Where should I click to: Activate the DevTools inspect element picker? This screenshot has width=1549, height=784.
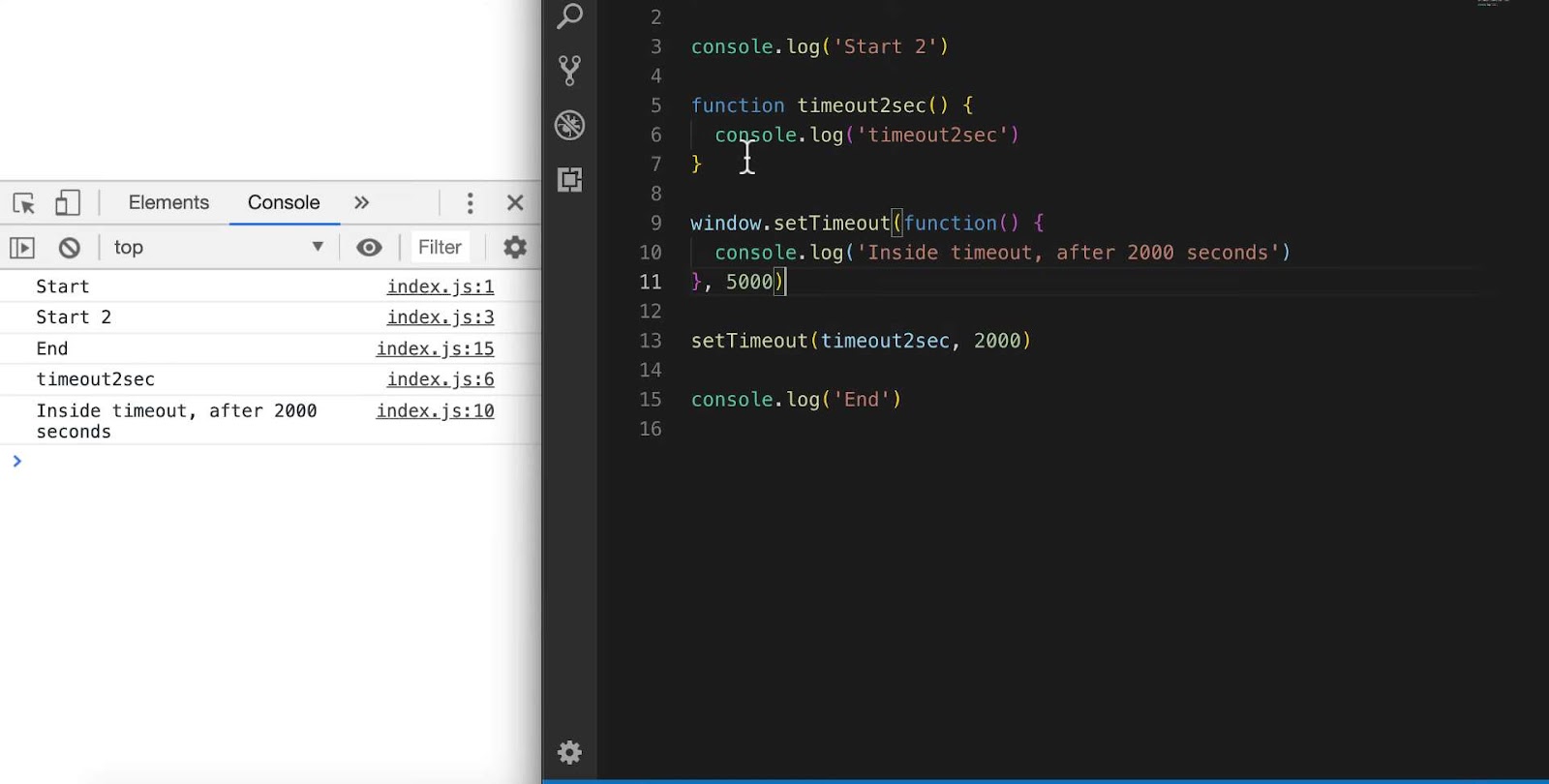[x=23, y=203]
